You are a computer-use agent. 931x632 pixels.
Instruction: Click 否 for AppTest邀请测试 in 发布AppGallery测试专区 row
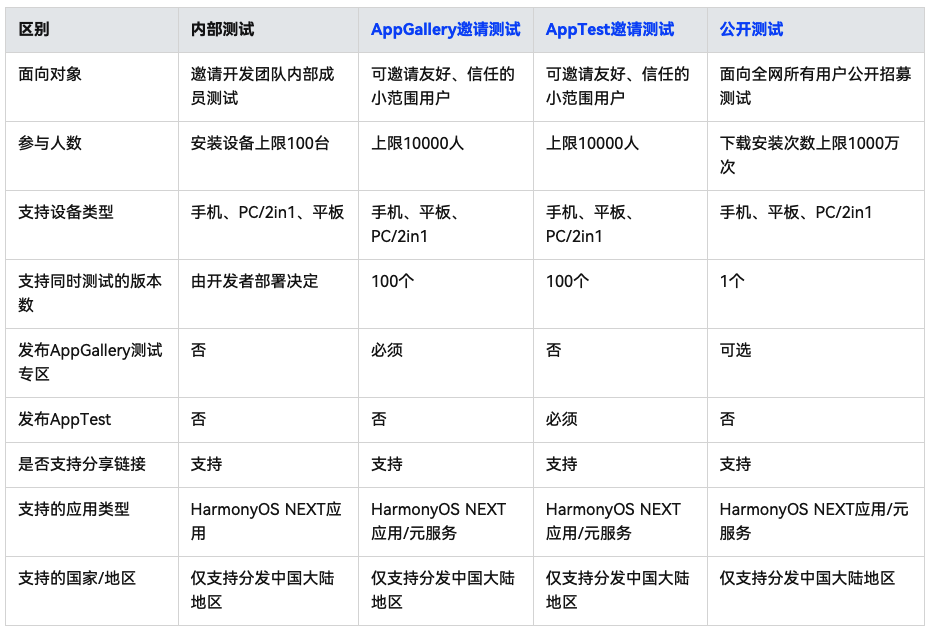553,350
